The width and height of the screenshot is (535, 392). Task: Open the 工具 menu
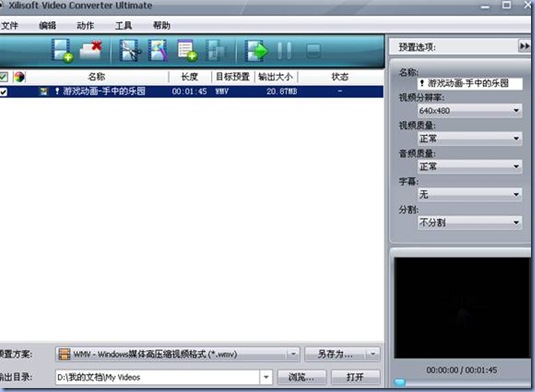pyautogui.click(x=124, y=25)
